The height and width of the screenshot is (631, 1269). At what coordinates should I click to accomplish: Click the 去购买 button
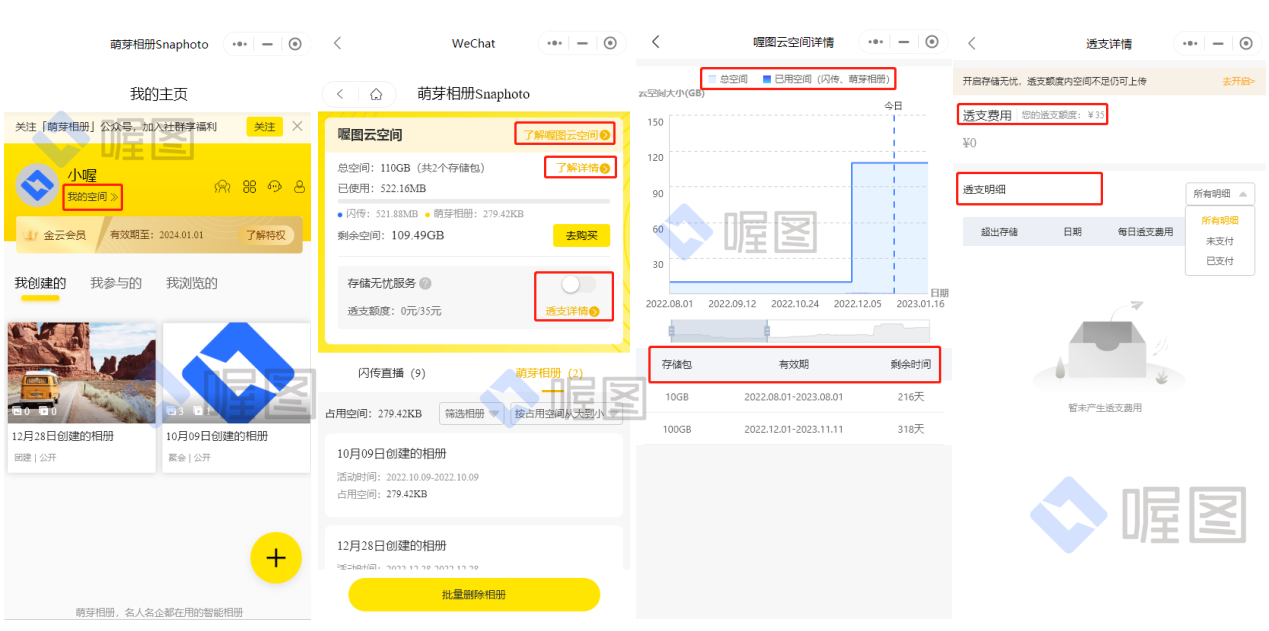(581, 236)
